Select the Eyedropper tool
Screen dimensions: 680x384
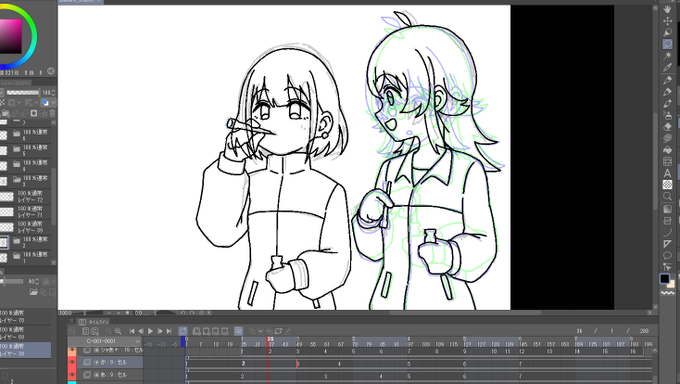click(x=667, y=67)
